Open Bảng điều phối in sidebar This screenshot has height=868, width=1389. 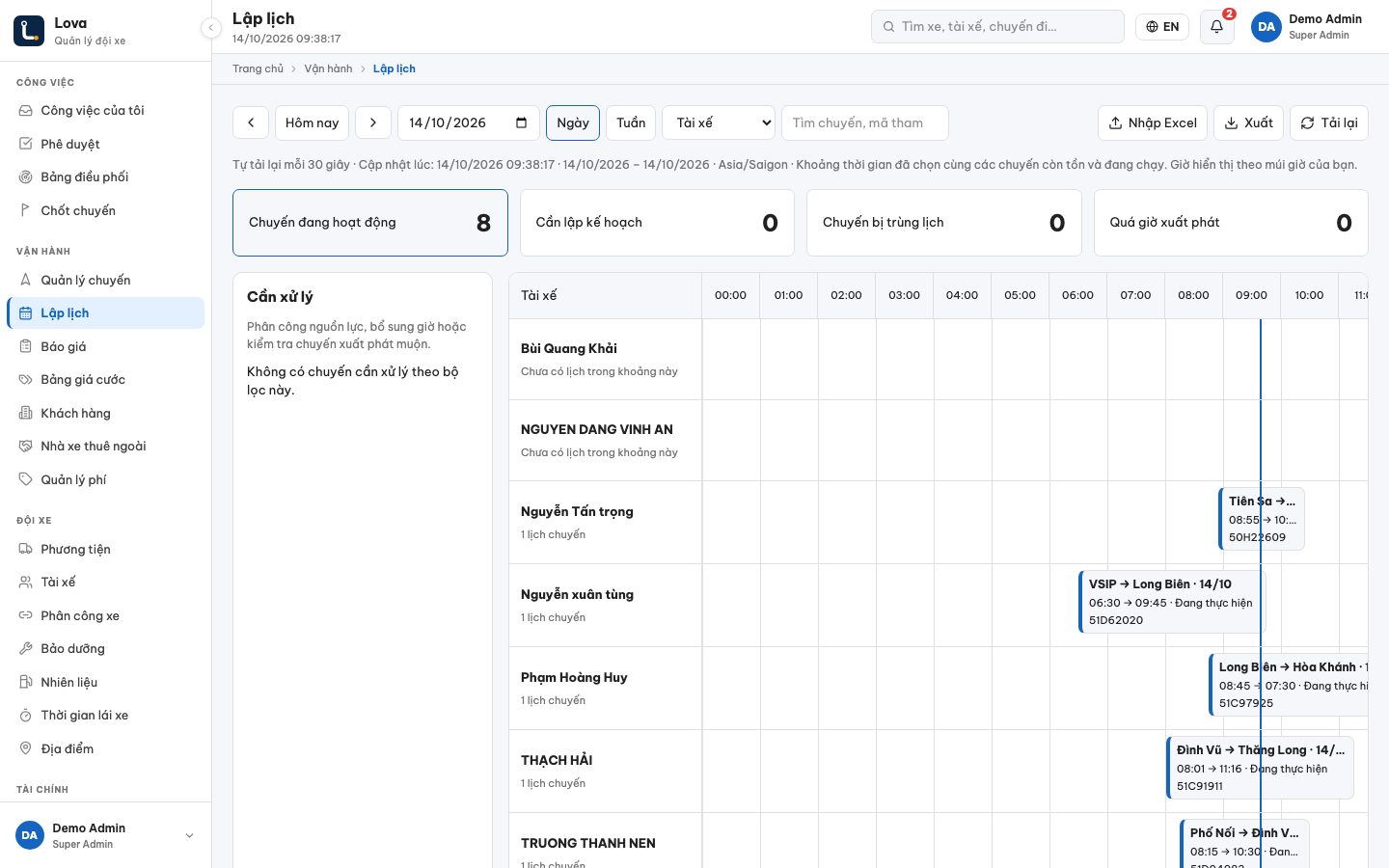tap(106, 177)
